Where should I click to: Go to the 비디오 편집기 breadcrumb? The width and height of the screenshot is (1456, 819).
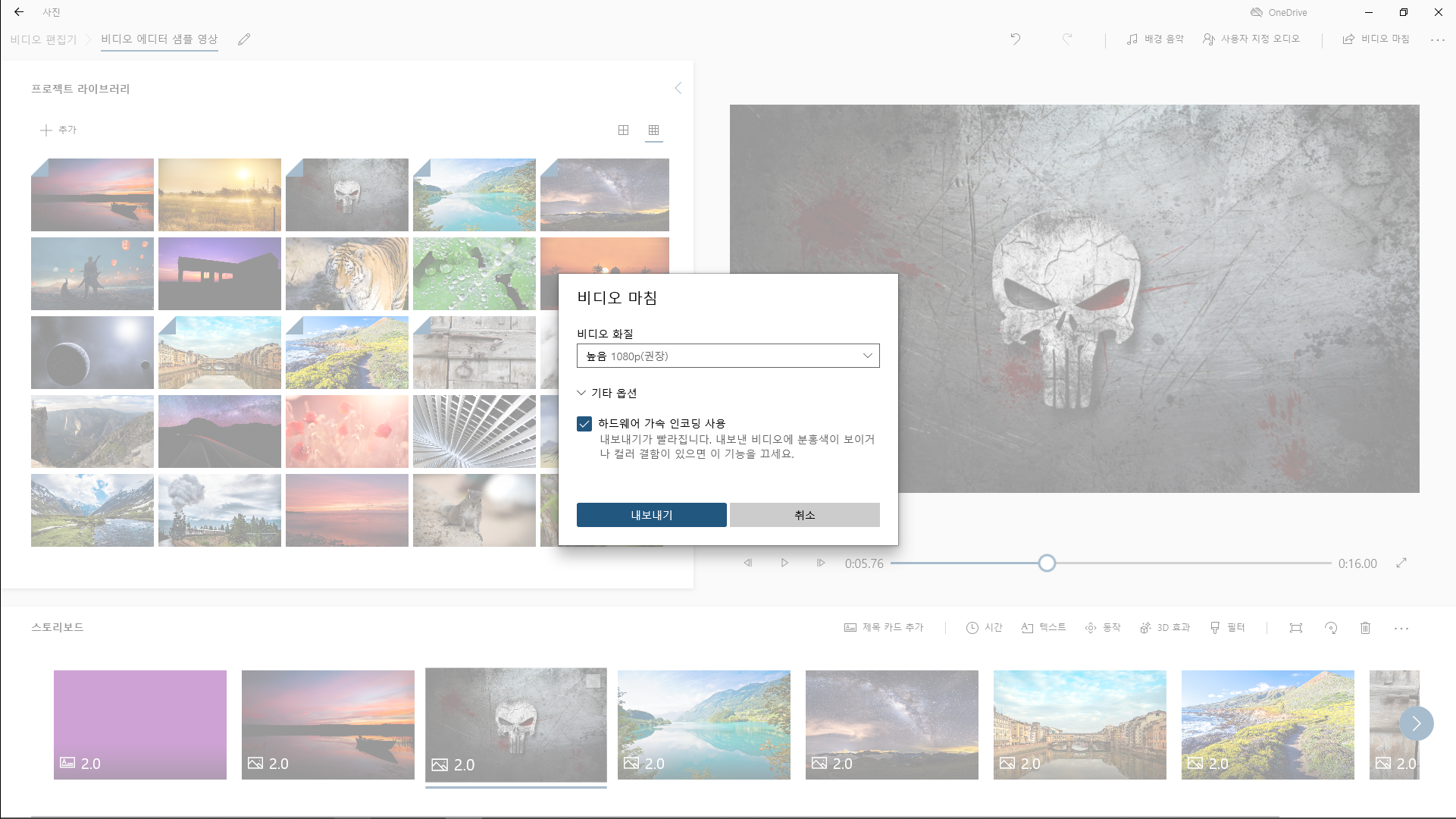[x=43, y=39]
